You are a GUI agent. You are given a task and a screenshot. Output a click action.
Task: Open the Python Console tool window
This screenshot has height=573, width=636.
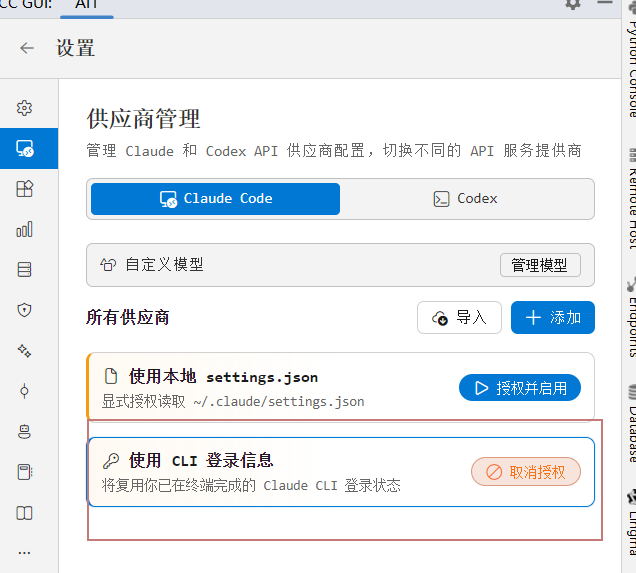point(631,61)
